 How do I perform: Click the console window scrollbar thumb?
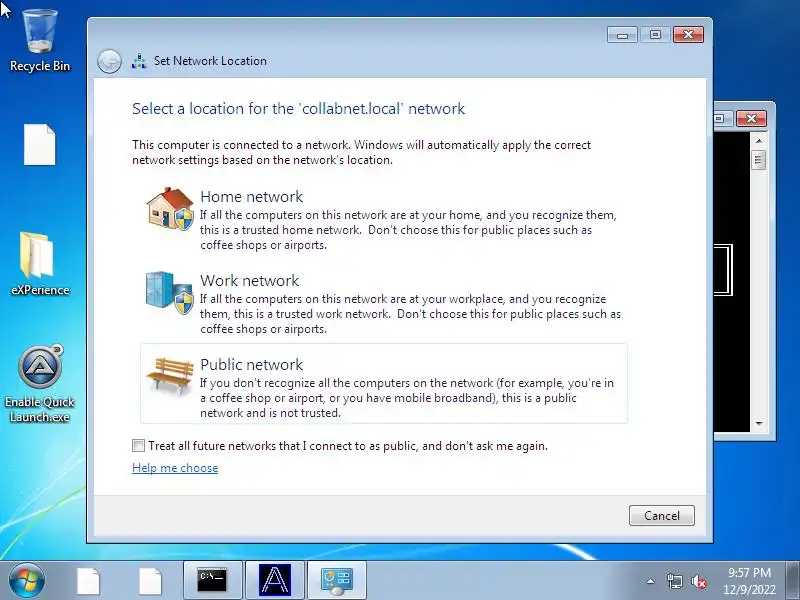click(759, 160)
